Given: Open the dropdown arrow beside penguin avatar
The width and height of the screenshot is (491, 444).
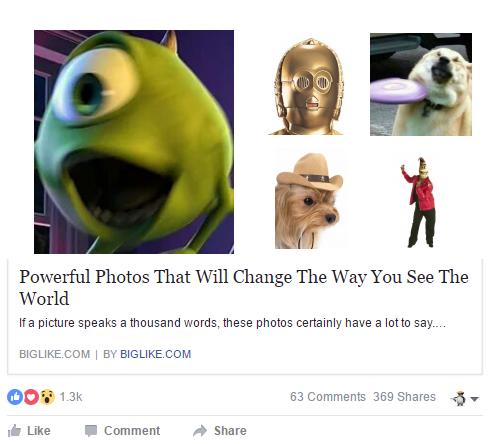Looking at the screenshot, I should 475,398.
